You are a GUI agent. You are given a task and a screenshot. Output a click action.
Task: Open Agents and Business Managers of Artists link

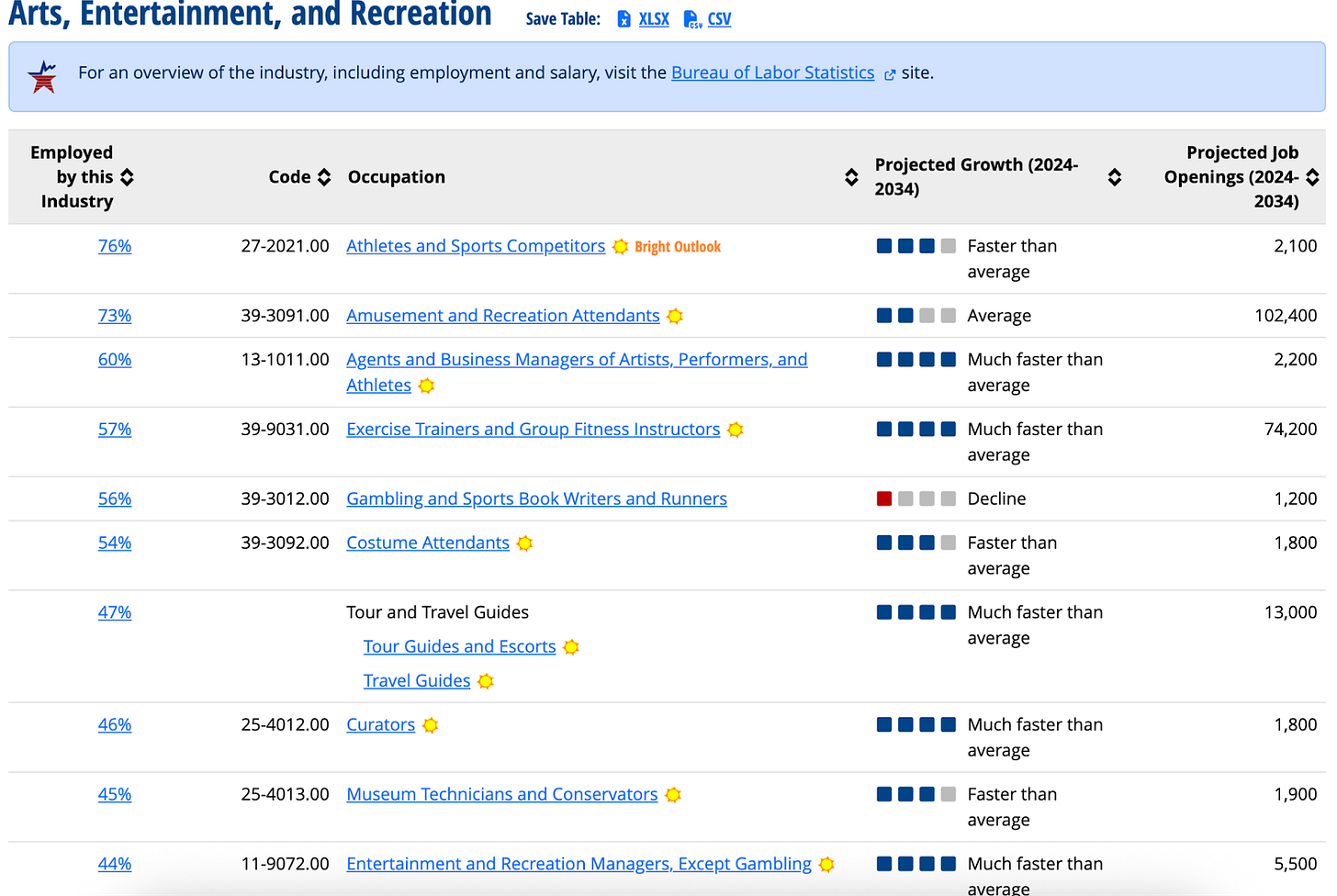click(577, 372)
